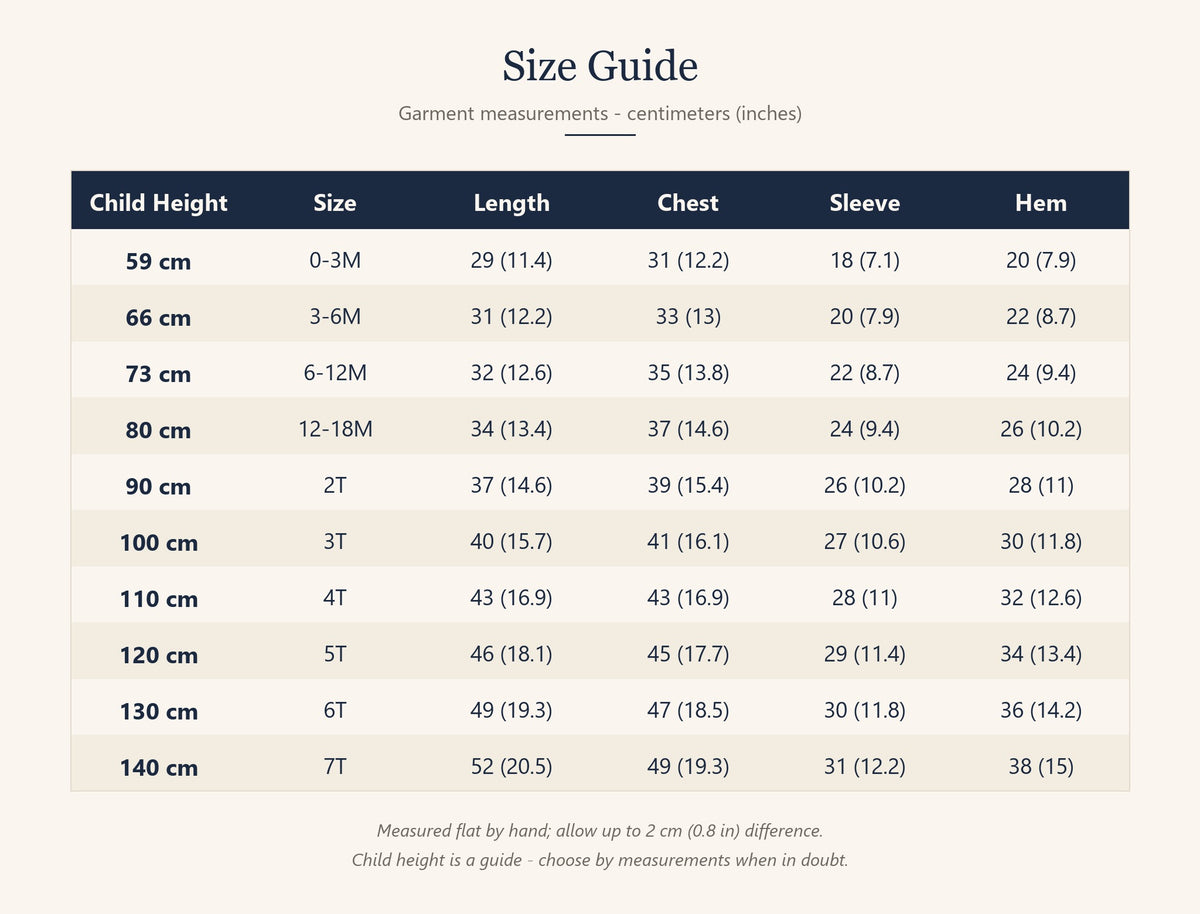Click Chest value 49 (19.3) in 7T row

[x=688, y=766]
